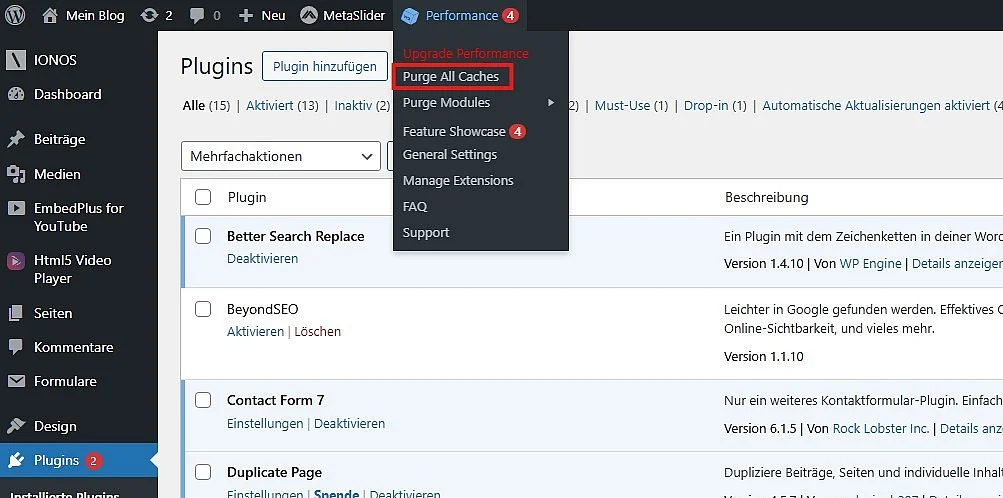Check the Duplicate Page checkbox

203,472
